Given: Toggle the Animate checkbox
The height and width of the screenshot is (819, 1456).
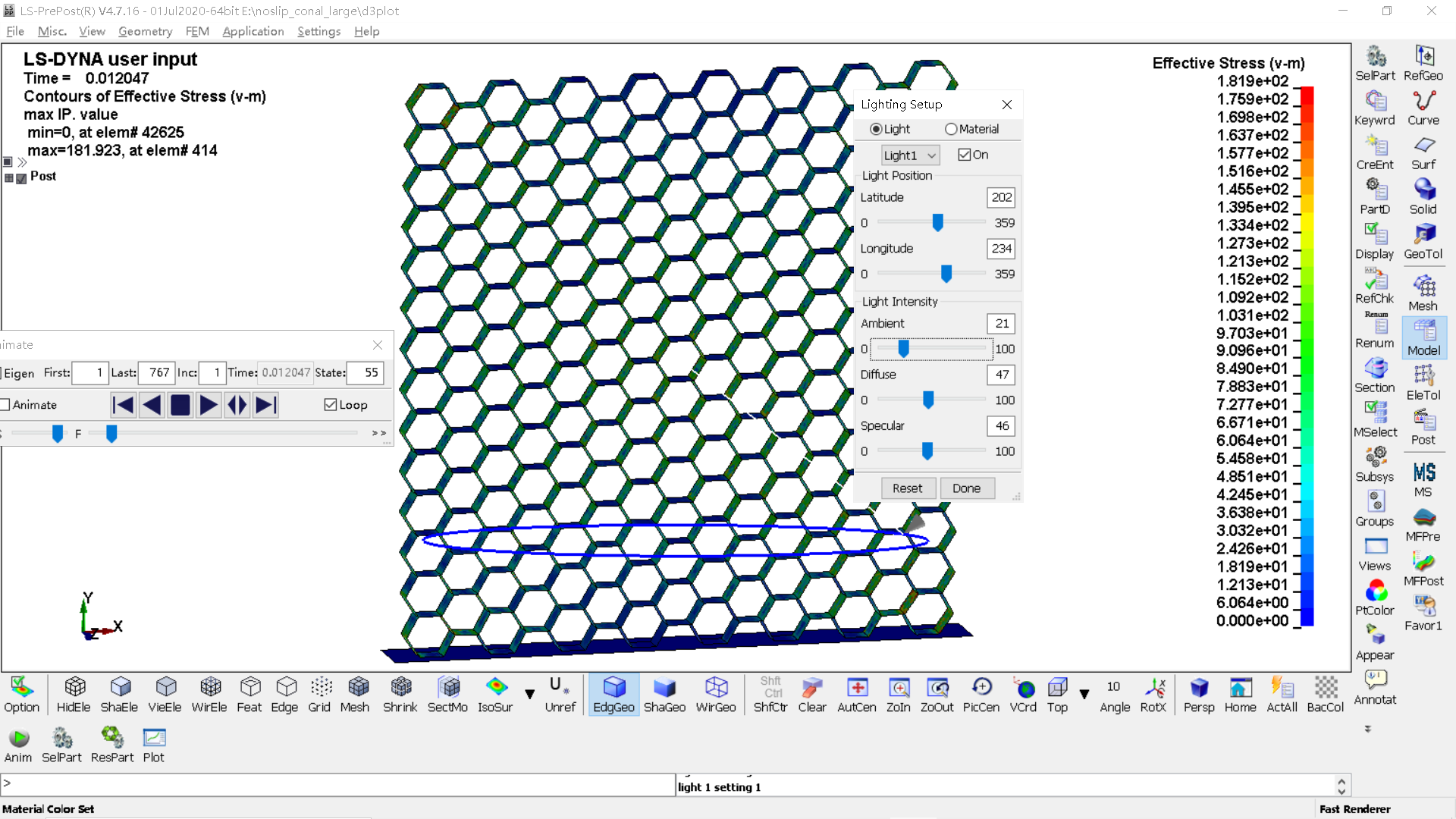Looking at the screenshot, I should point(8,404).
